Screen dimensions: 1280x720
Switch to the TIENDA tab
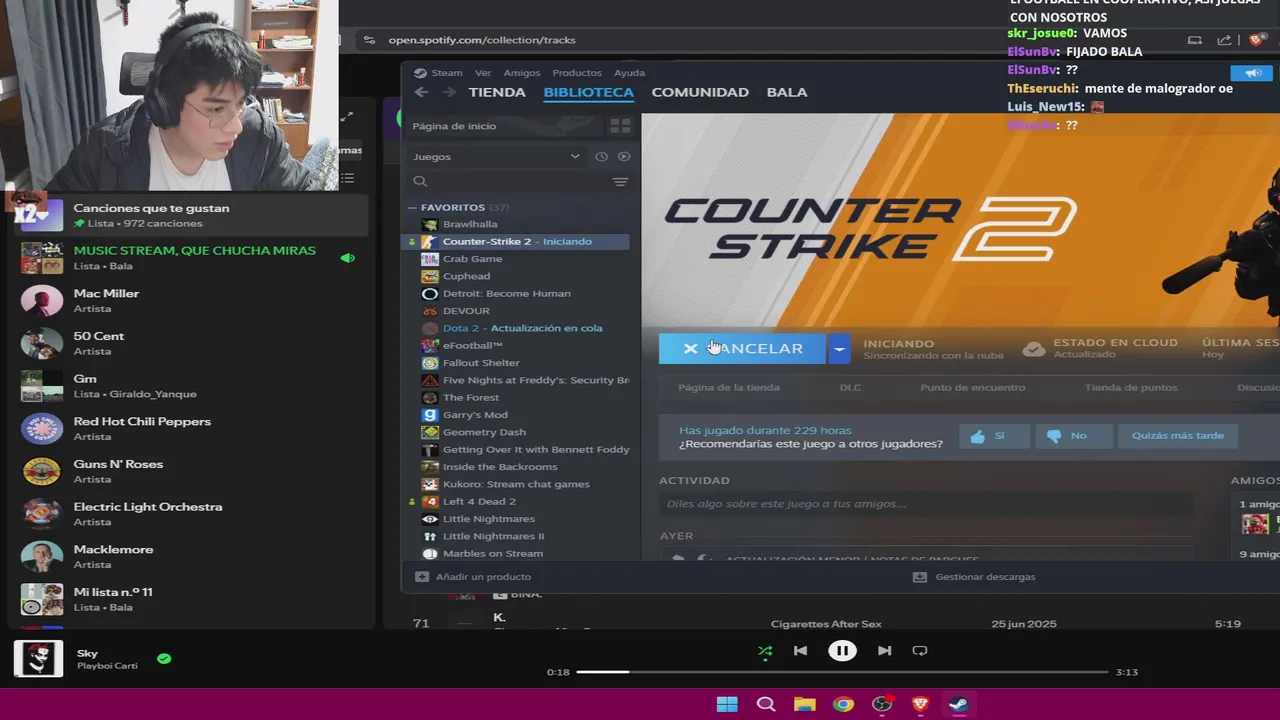point(497,92)
